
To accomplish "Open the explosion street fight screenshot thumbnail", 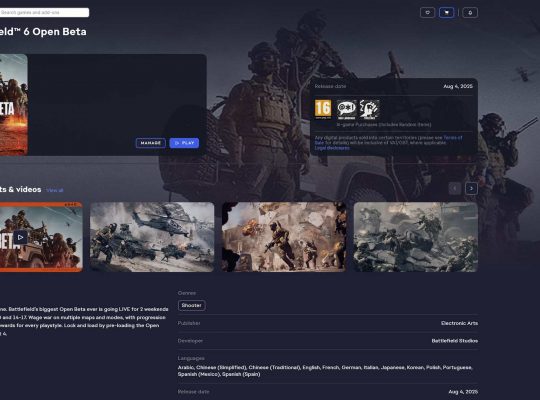I will click(x=284, y=237).
